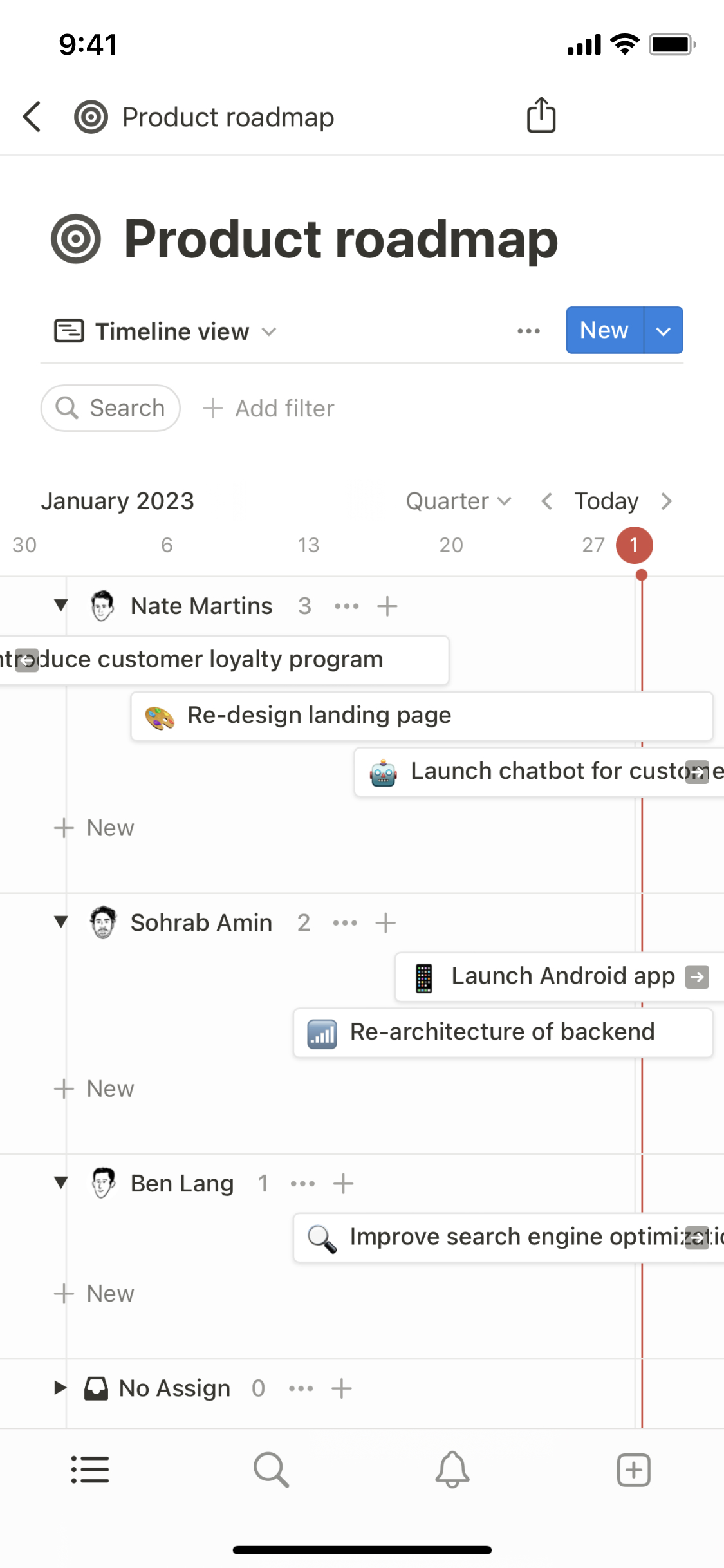Open the bottom list menu icon
The width and height of the screenshot is (724, 1568).
(90, 1470)
